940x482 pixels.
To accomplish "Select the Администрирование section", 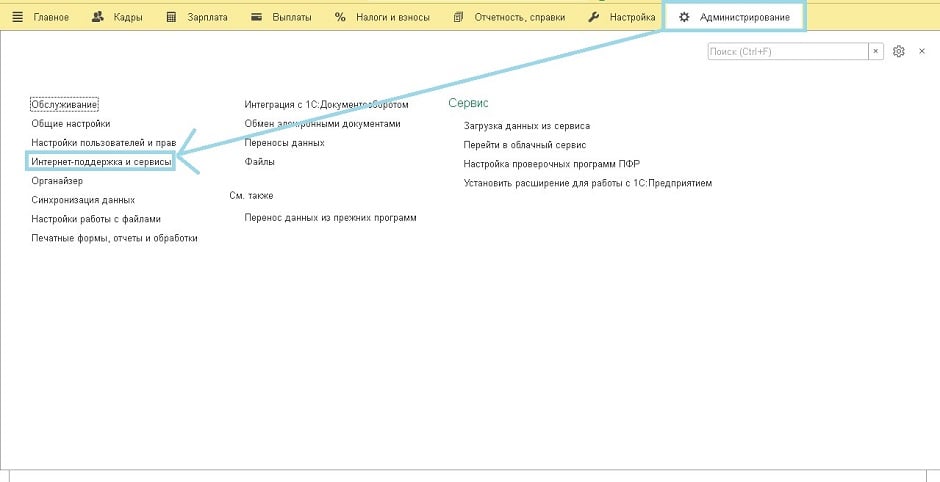I will [745, 17].
